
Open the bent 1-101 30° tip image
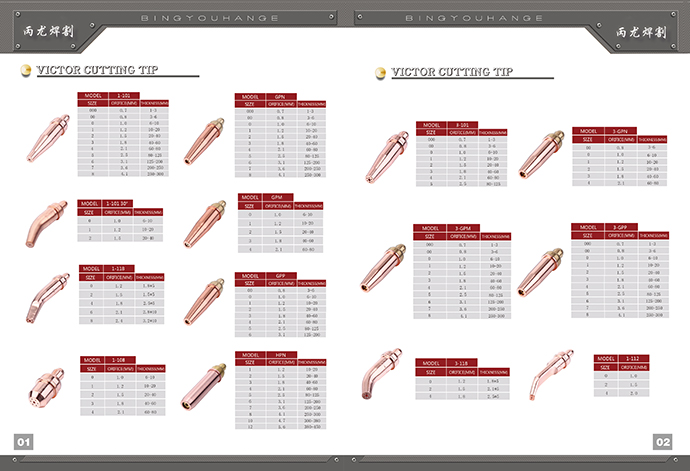pos(46,224)
